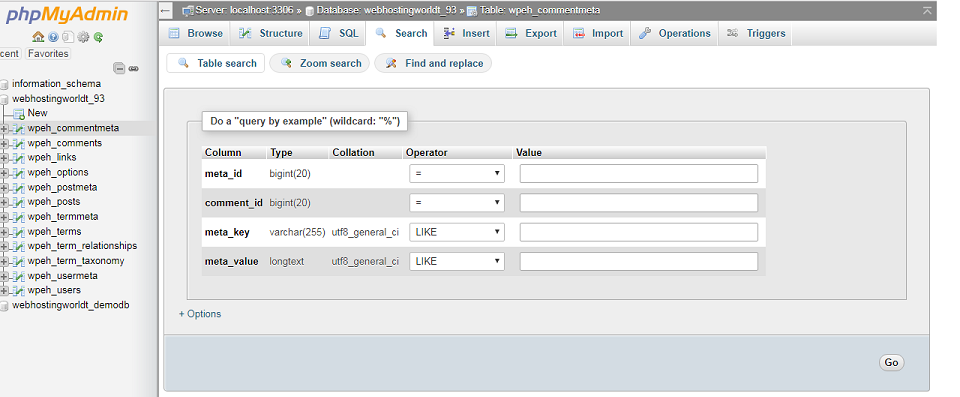Click the wpeh_options table icon
The height and width of the screenshot is (397, 960).
(x=19, y=173)
